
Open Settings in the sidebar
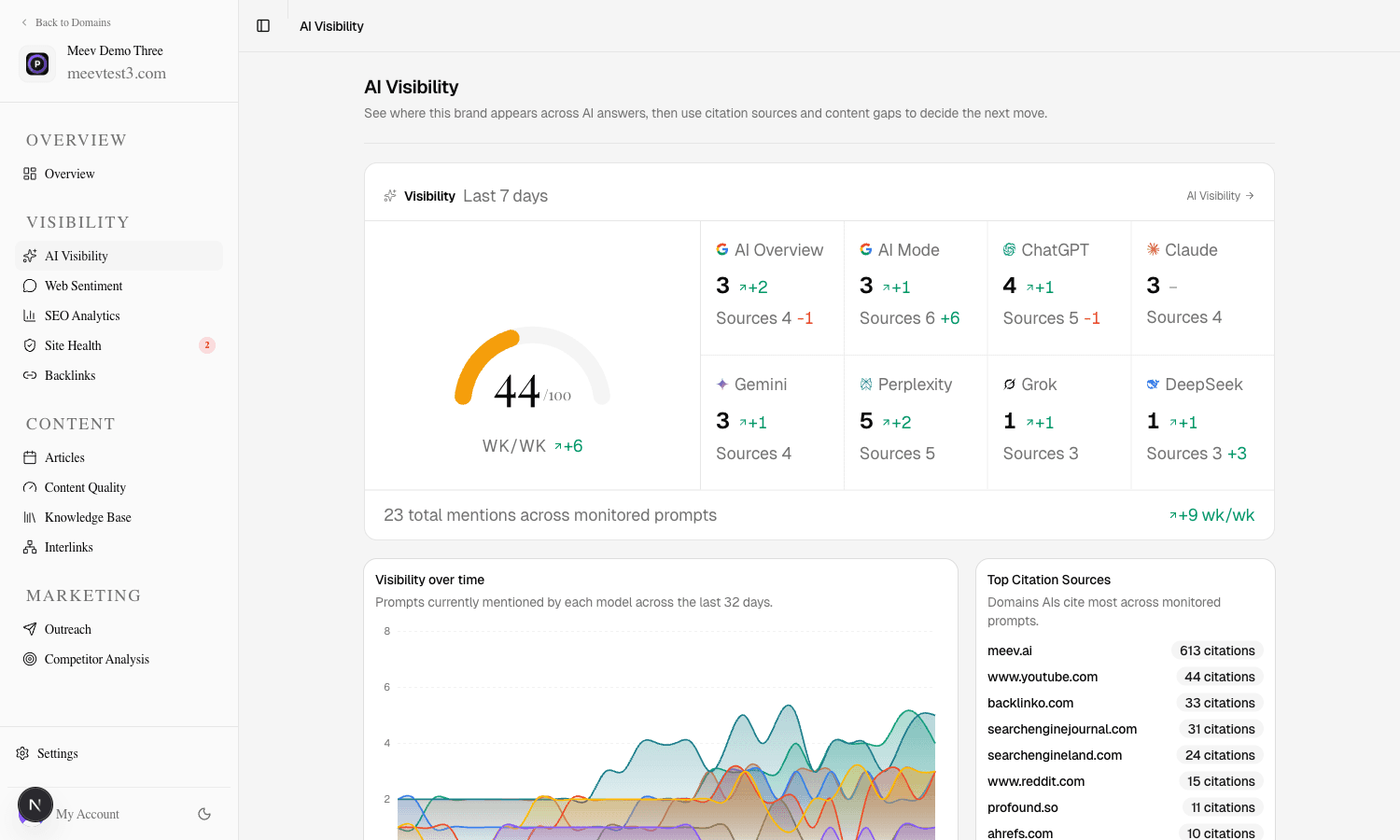(58, 753)
